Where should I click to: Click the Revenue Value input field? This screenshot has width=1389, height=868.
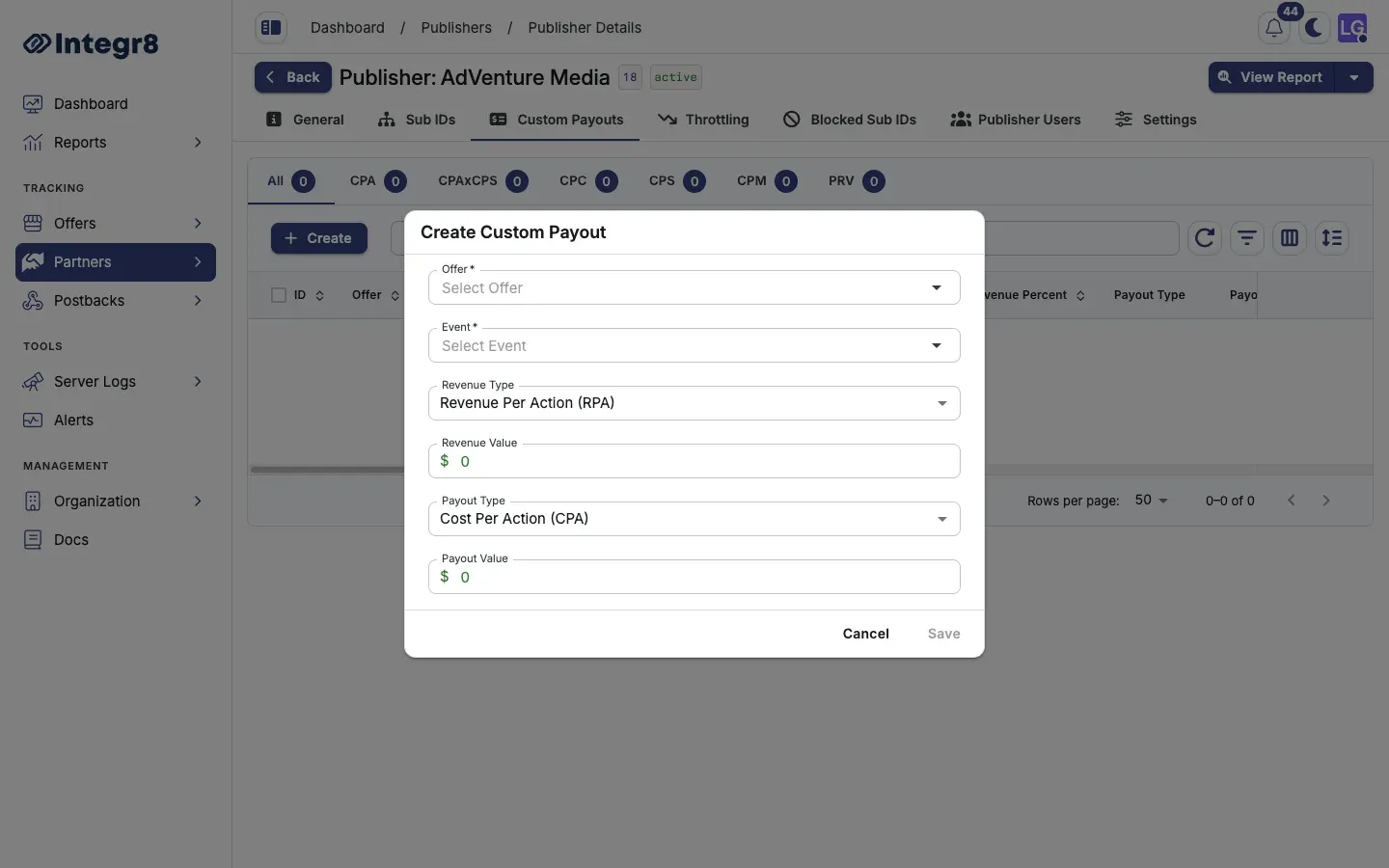[x=694, y=461]
